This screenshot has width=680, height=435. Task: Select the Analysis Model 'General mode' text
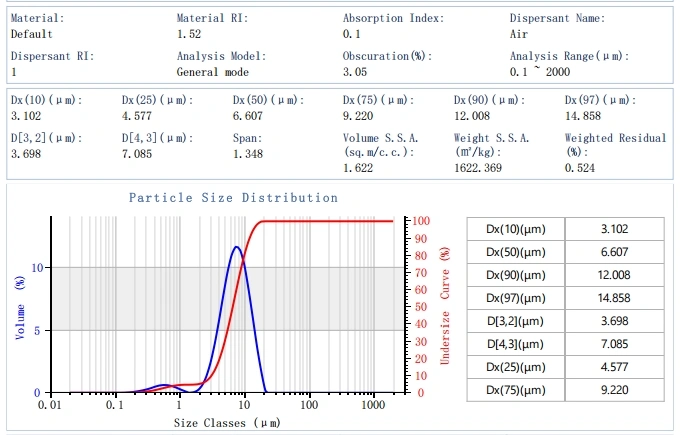click(213, 72)
